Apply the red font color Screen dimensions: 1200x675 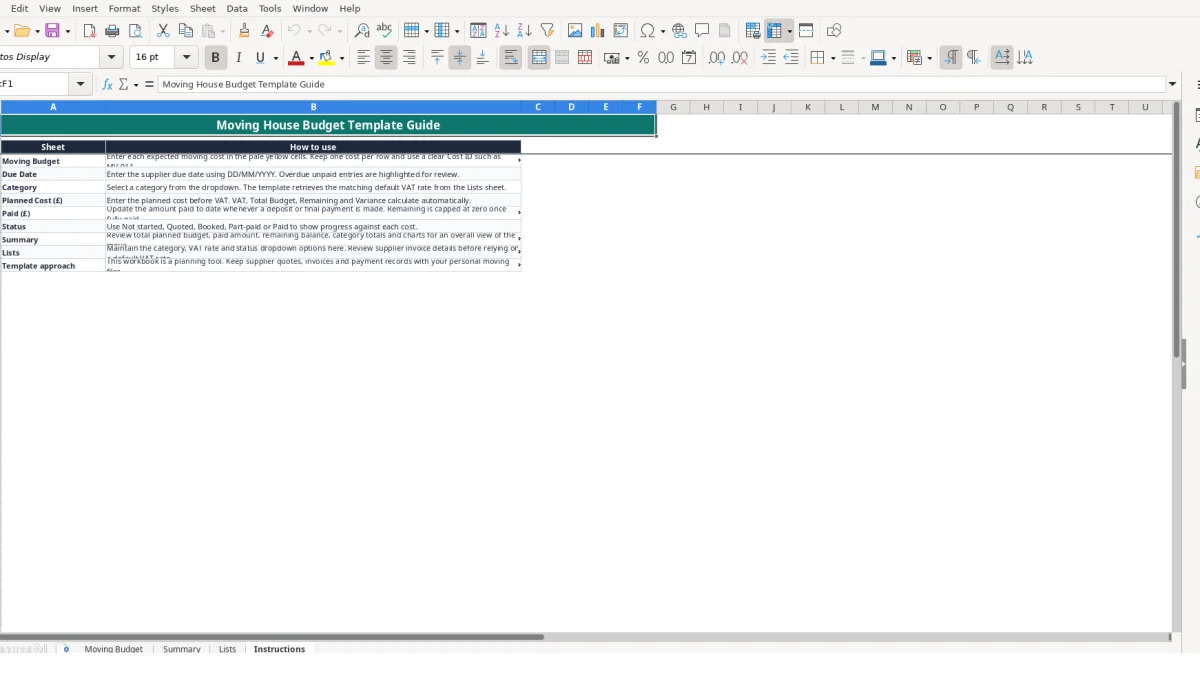295,58
